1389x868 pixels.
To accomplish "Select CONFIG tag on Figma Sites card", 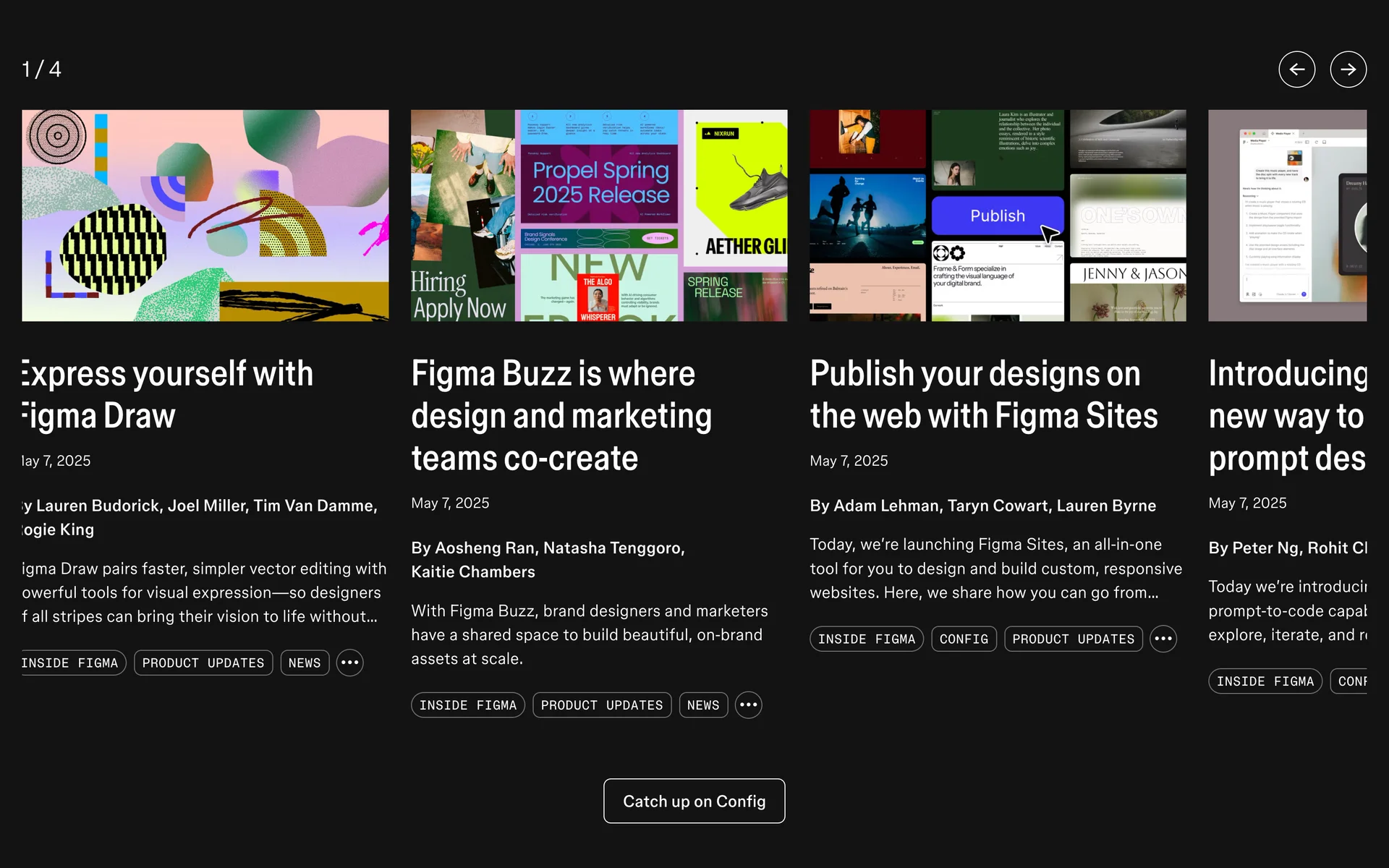I will point(964,639).
